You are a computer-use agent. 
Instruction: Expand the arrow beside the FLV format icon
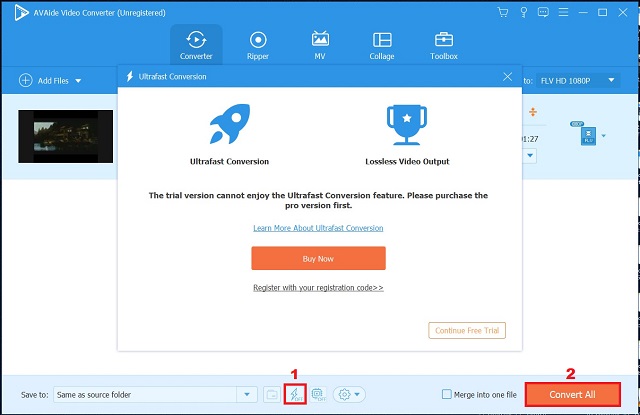point(603,136)
